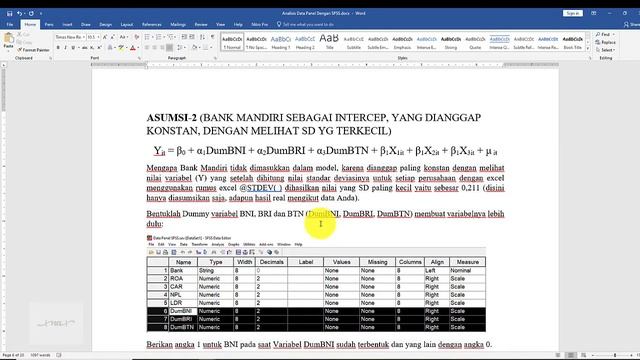Viewport: 640px width, 360px height.
Task: Share the document with Share button
Action: [x=631, y=24]
